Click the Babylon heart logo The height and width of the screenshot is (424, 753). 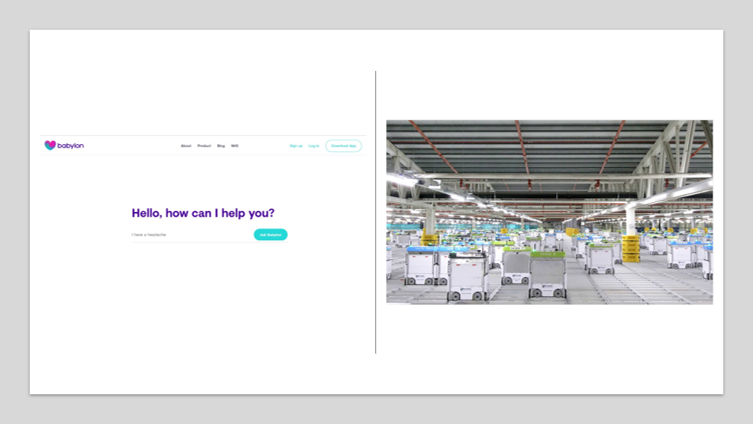tap(50, 145)
